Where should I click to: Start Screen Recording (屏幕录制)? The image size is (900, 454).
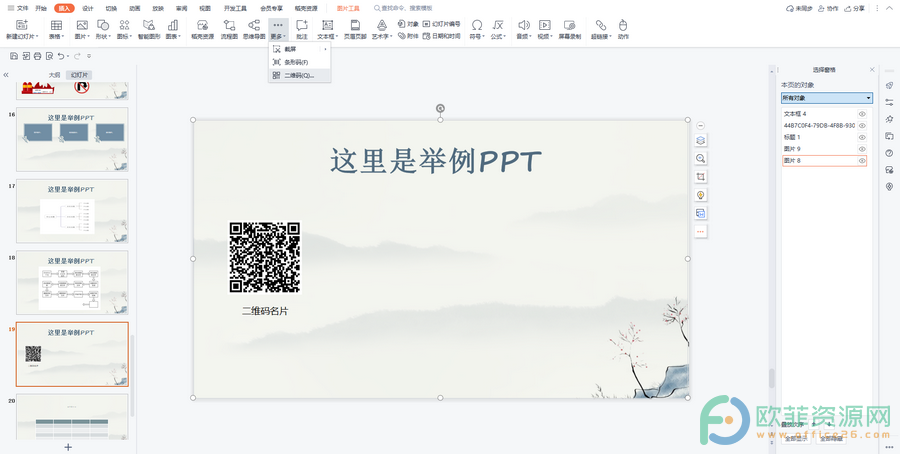(x=569, y=29)
